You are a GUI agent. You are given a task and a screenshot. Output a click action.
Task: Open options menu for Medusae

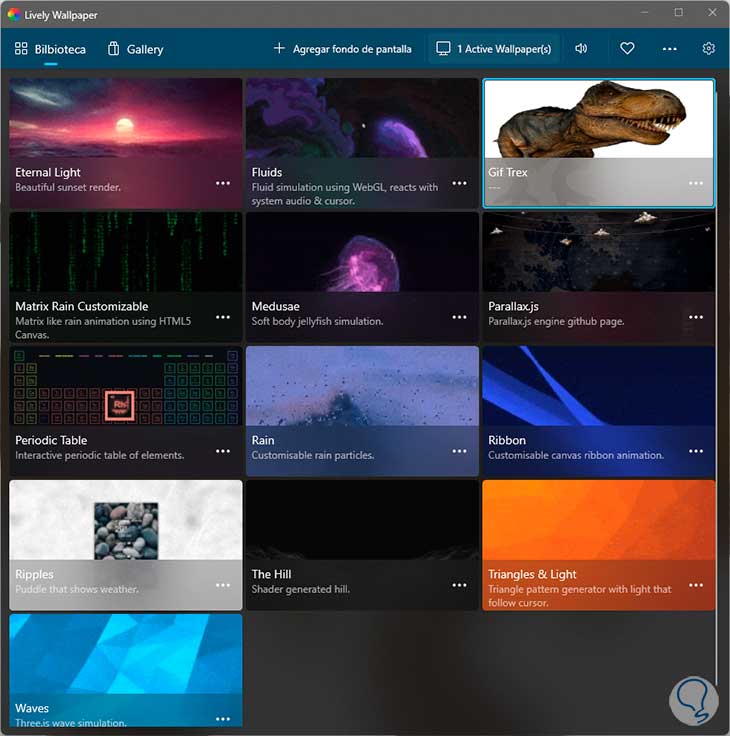[x=459, y=317]
